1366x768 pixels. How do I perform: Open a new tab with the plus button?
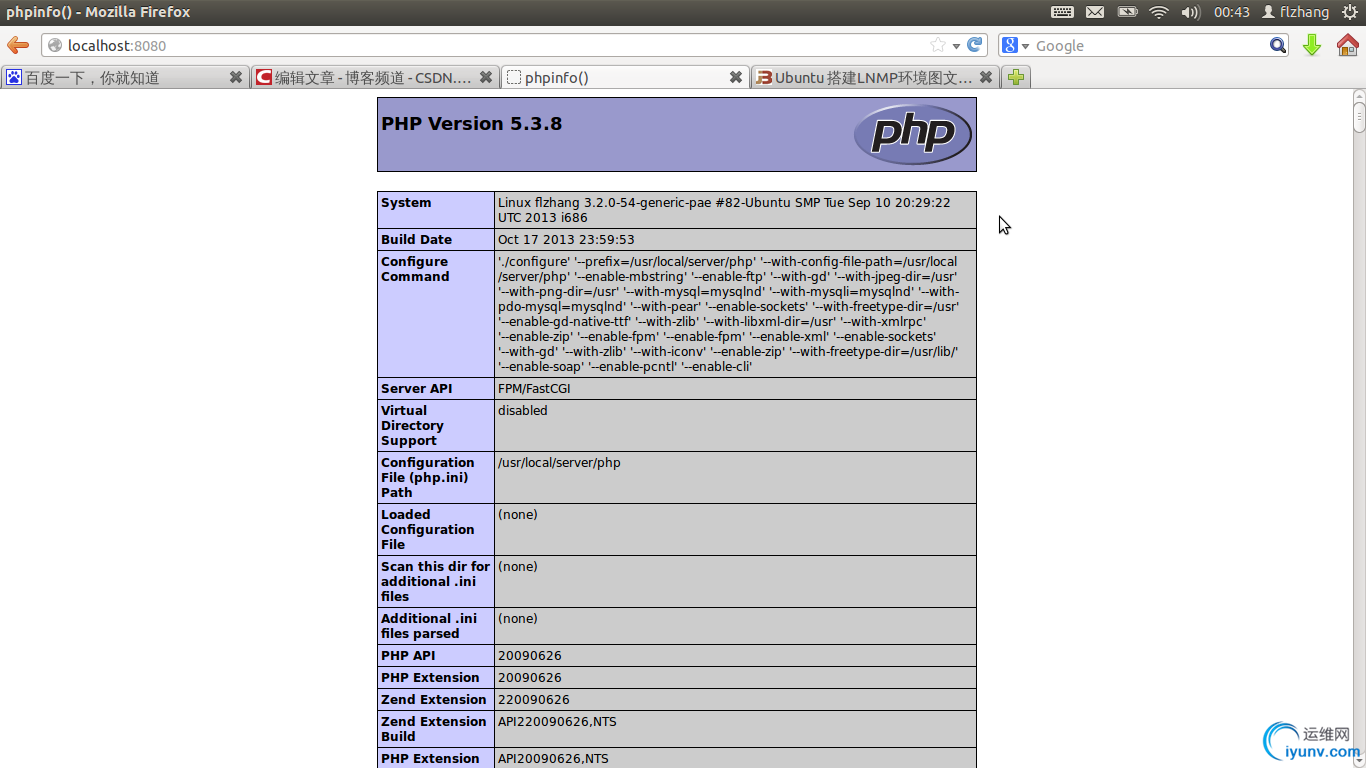(x=1016, y=77)
